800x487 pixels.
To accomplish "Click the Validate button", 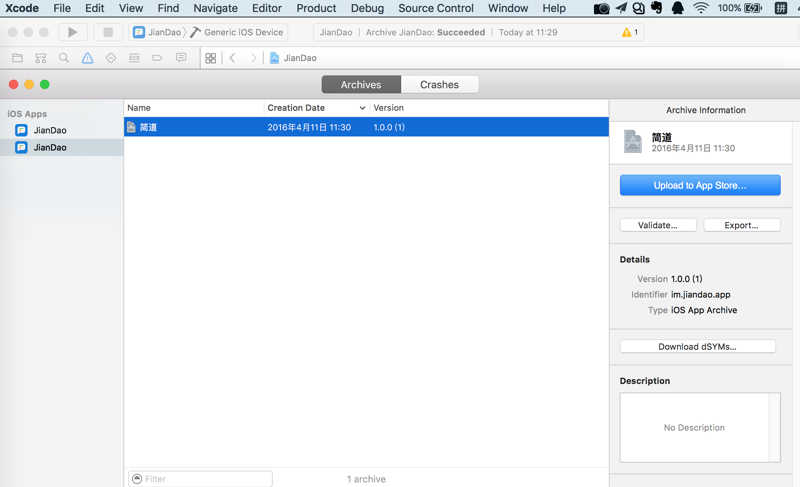I will 658,225.
